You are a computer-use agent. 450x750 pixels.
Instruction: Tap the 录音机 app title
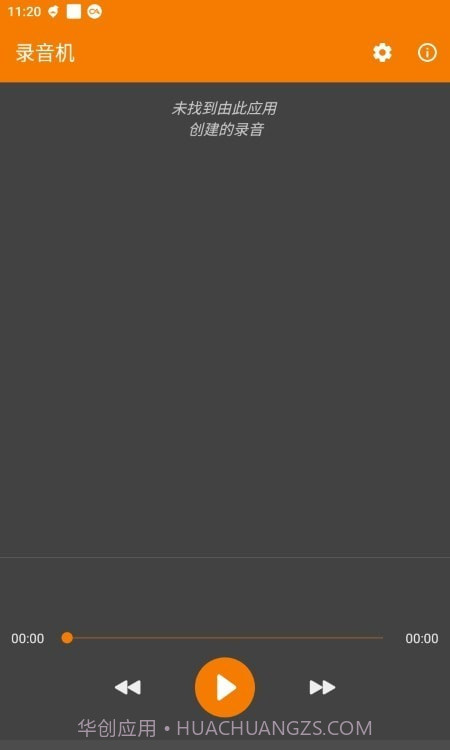(x=45, y=53)
